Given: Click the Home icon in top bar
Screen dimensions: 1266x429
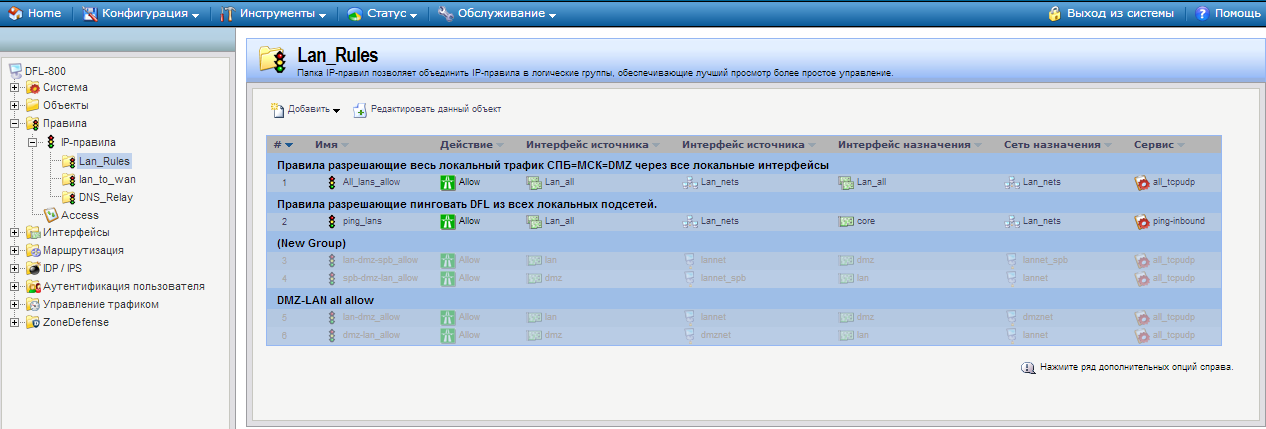Looking at the screenshot, I should click(x=15, y=14).
